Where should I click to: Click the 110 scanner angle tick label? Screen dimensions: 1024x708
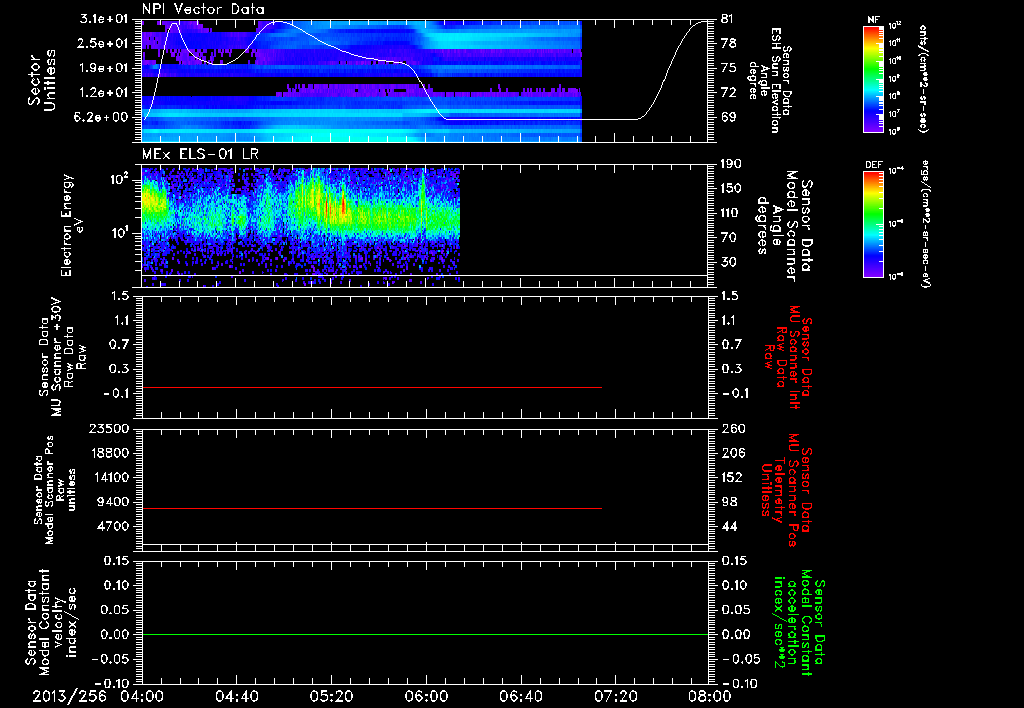pos(731,213)
